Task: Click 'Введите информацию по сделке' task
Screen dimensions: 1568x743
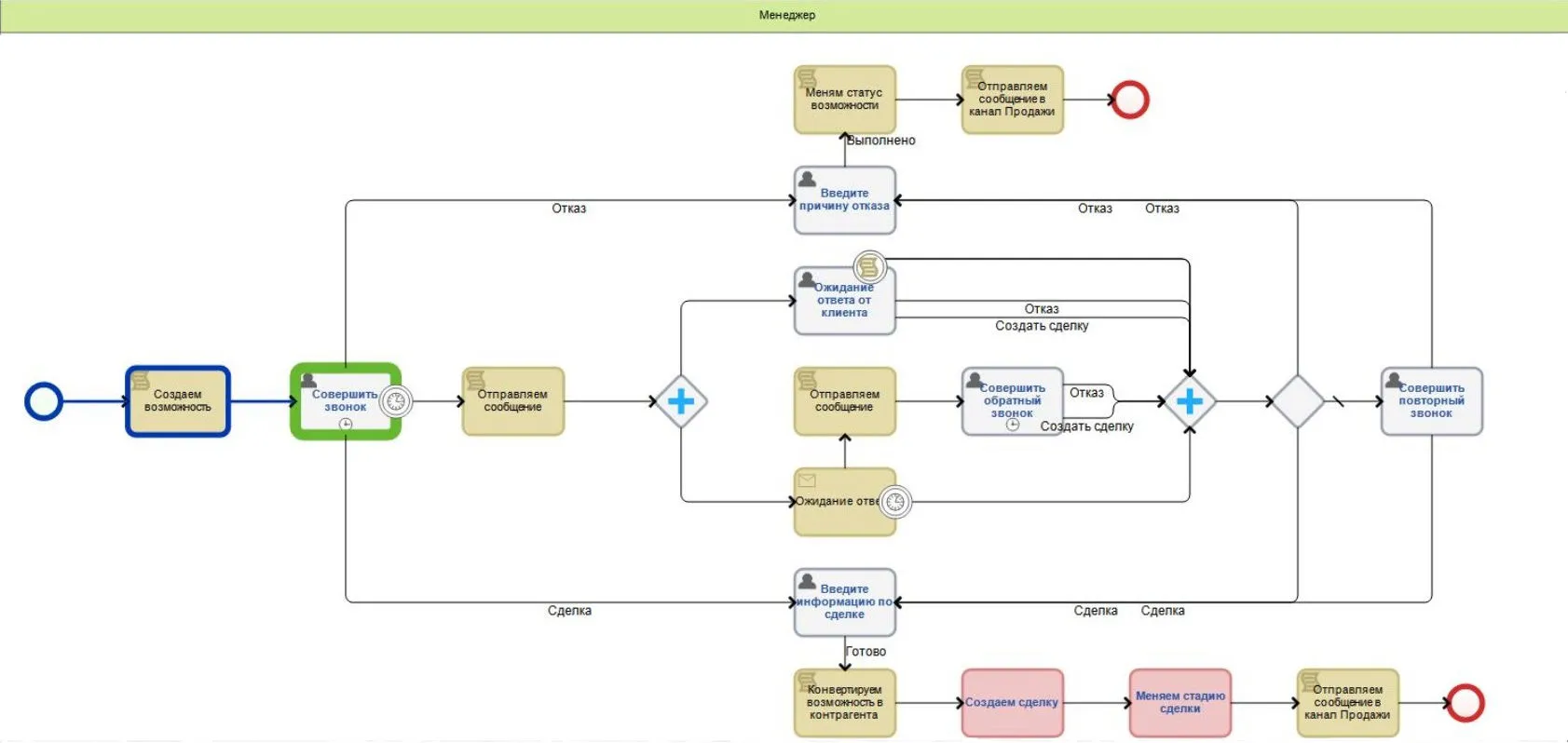Action: pos(844,602)
